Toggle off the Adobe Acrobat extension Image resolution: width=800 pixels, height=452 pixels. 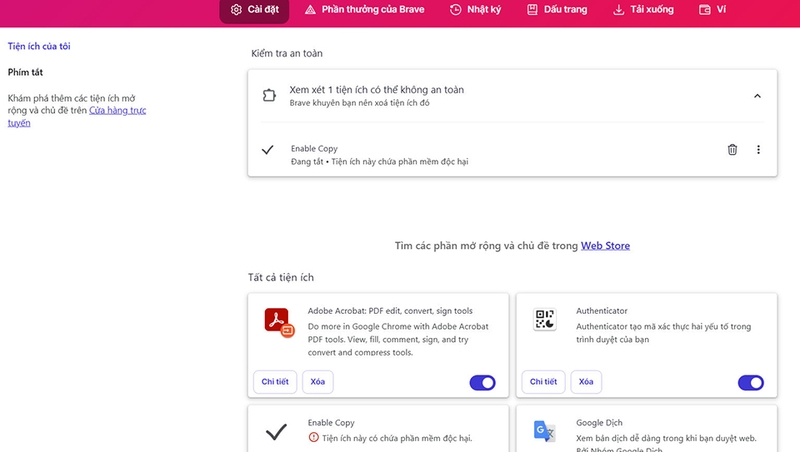[482, 383]
